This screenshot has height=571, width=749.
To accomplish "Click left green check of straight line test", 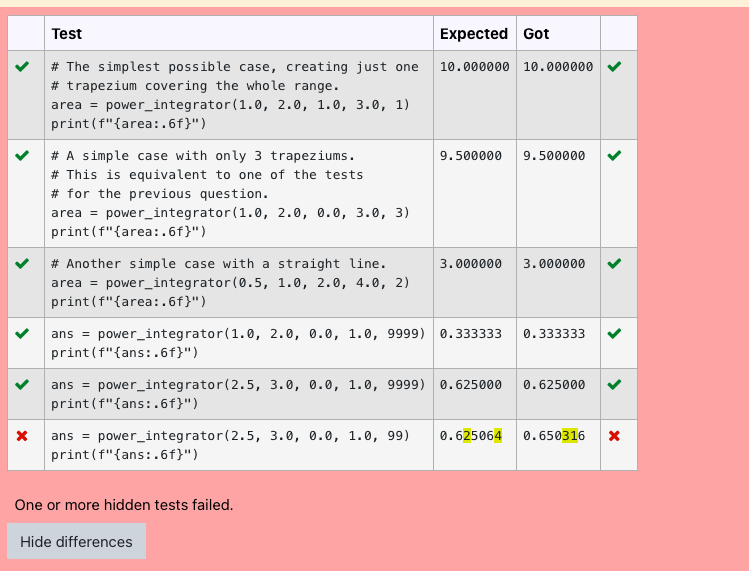I will tap(22, 263).
